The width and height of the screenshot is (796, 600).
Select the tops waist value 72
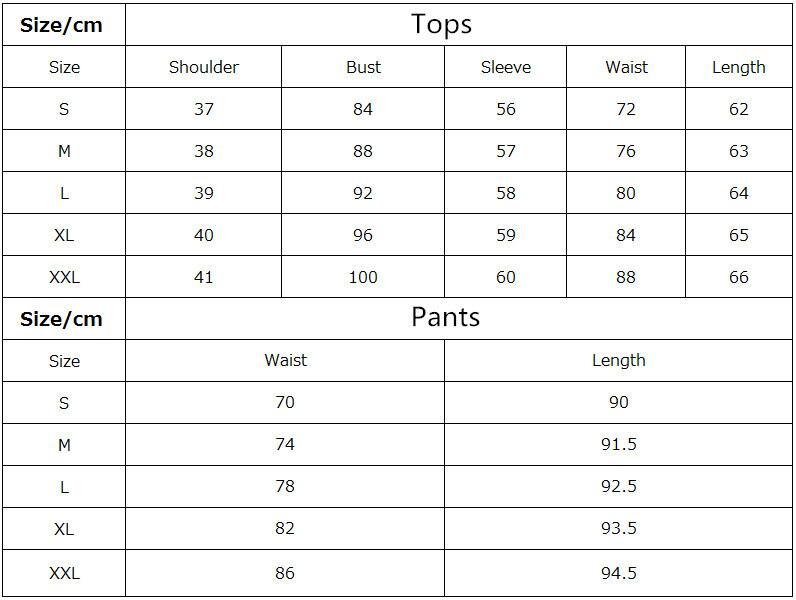click(626, 109)
